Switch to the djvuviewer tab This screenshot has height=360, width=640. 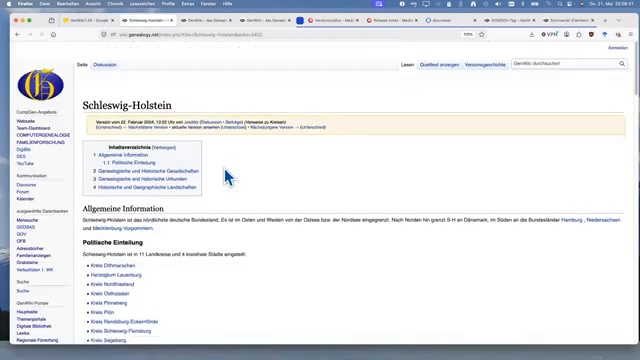tap(451, 20)
